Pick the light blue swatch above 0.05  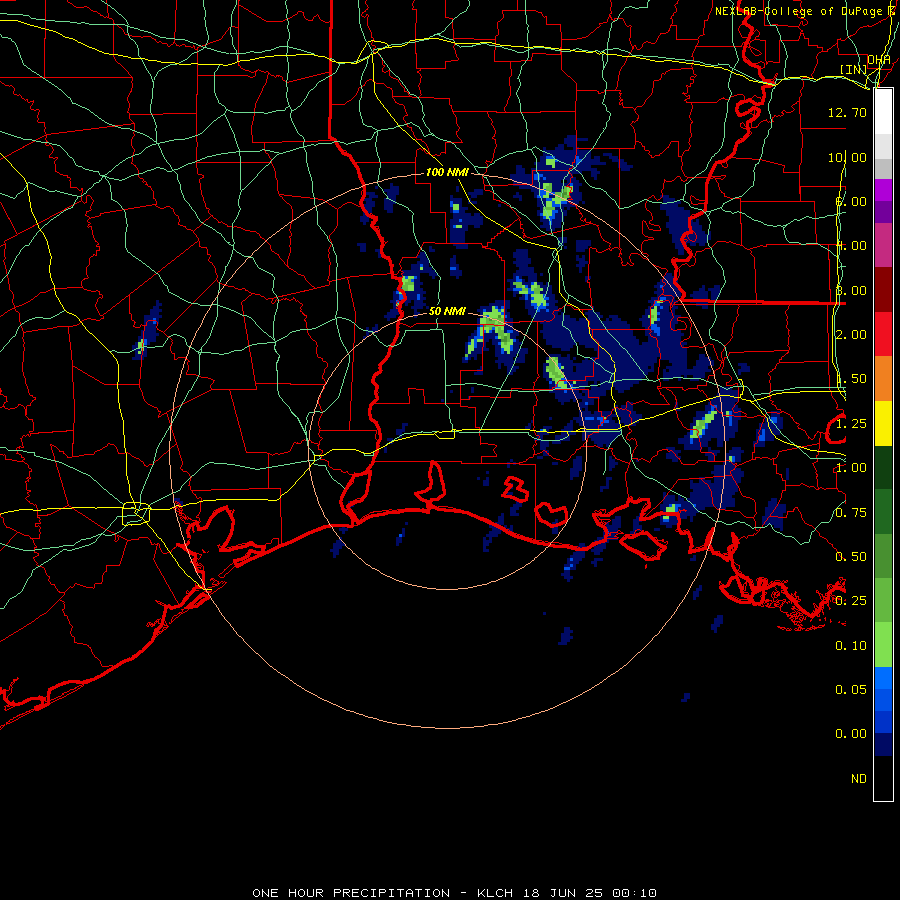(x=883, y=678)
